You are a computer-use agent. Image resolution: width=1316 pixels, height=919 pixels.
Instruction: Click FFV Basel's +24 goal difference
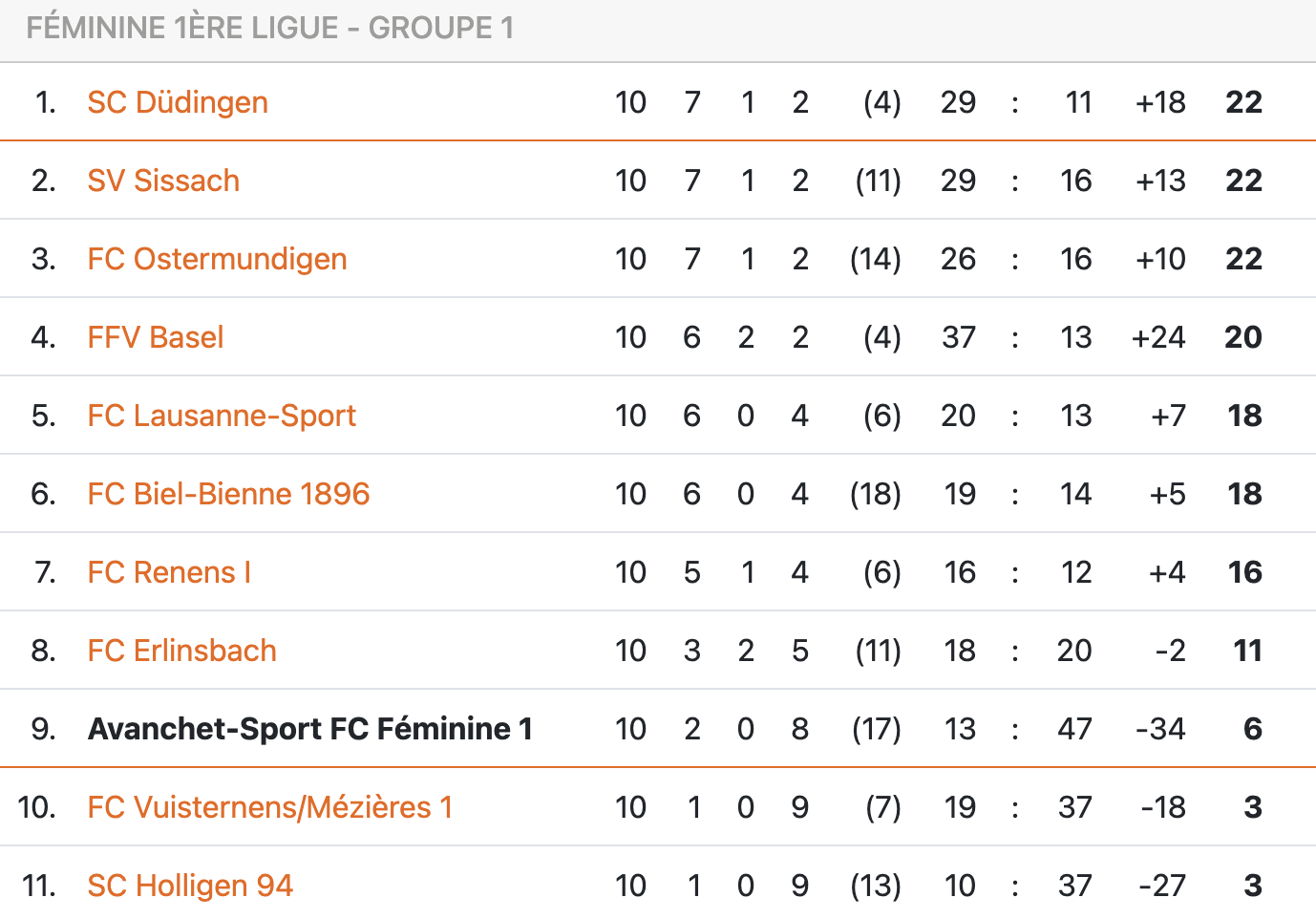pos(1158,337)
